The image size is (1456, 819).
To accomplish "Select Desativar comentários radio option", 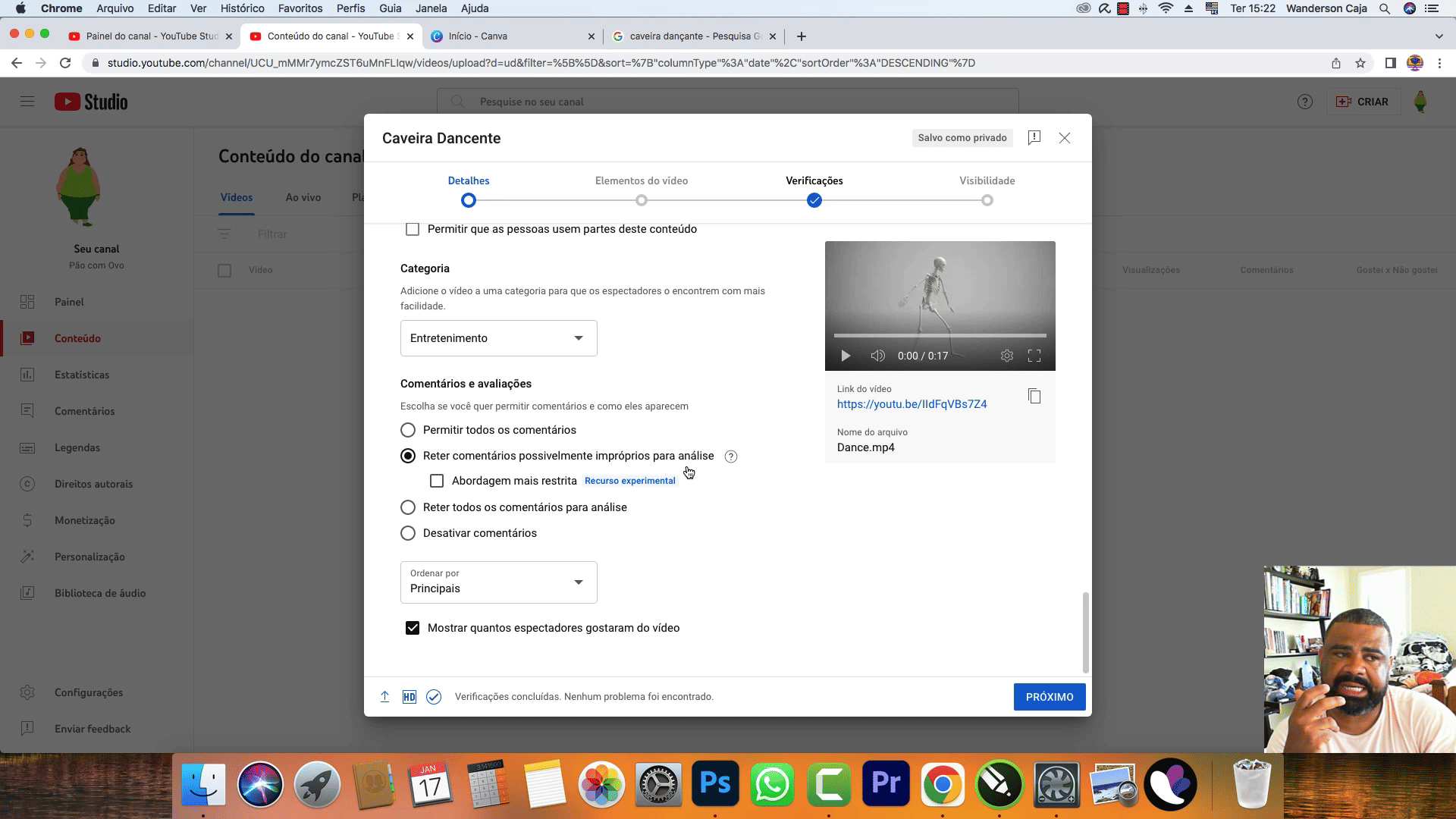I will (x=408, y=533).
